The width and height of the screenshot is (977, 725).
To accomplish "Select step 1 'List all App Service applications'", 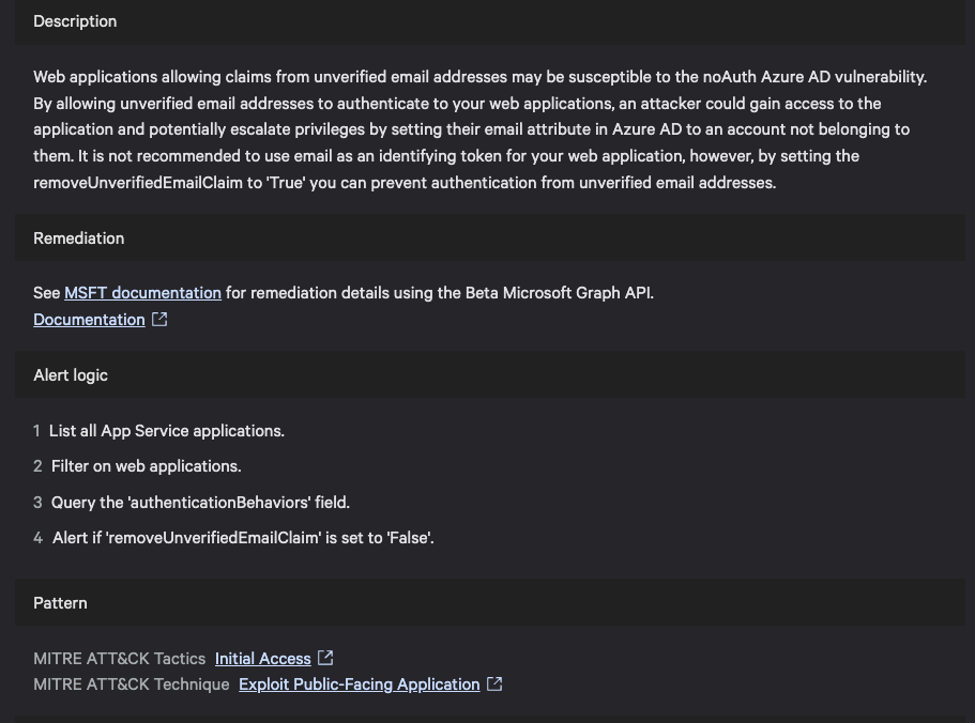I will [x=166, y=430].
